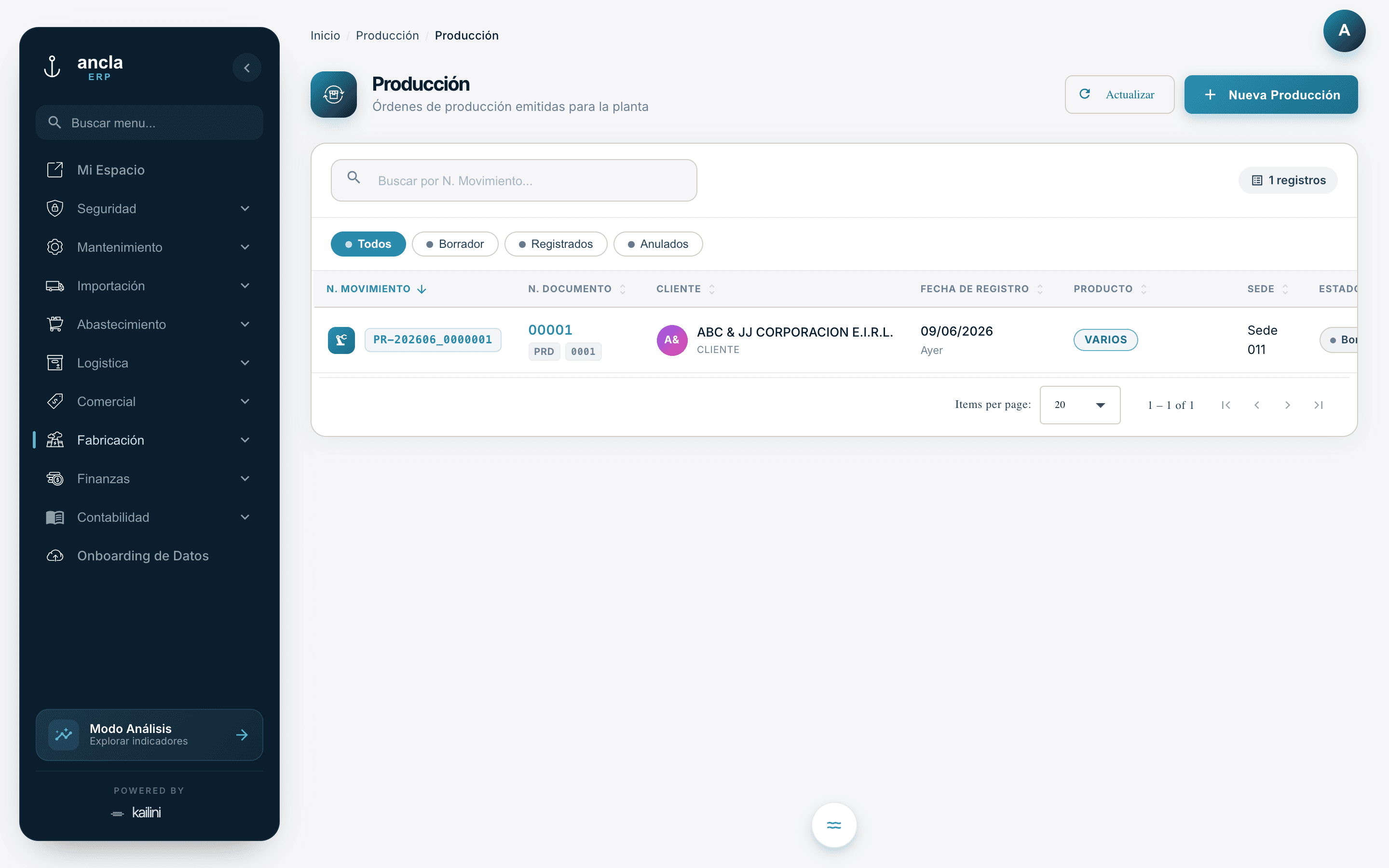The image size is (1389, 868).
Task: Click the Finanzas coins icon
Action: [54, 478]
